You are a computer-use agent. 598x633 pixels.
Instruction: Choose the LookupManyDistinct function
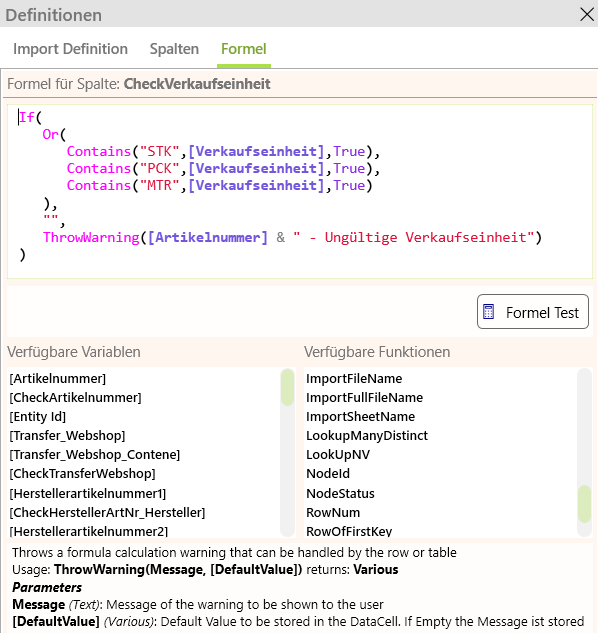[x=367, y=436]
